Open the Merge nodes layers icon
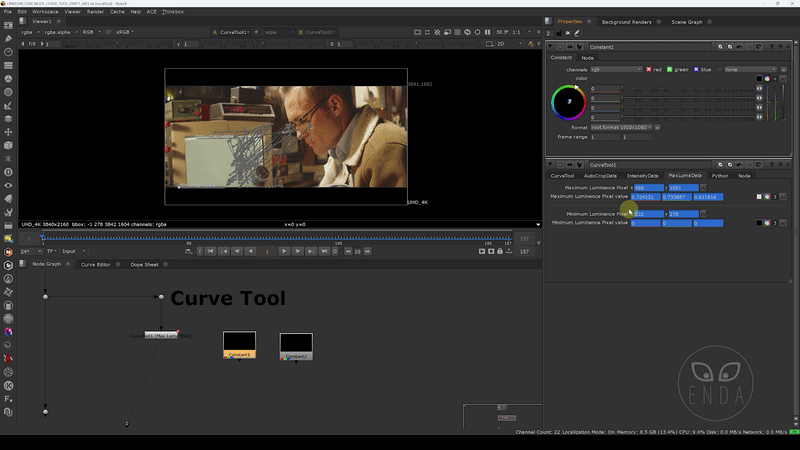Screen dimensions: 800x450 tap(8, 119)
